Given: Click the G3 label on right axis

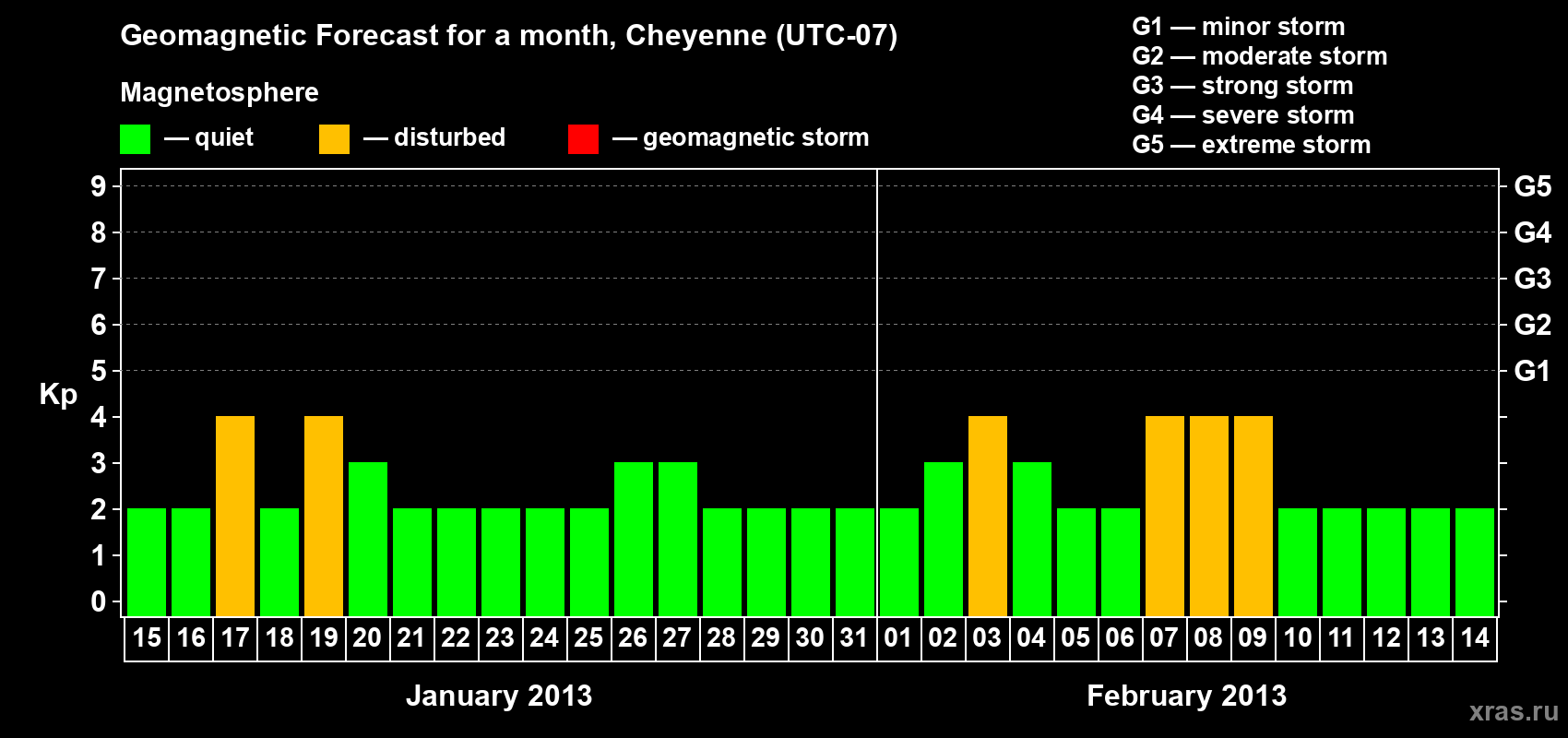Looking at the screenshot, I should coord(1533,279).
